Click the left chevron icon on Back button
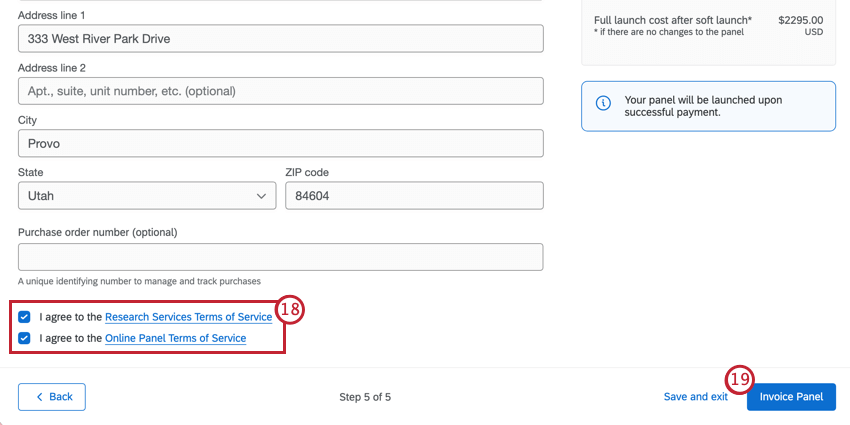This screenshot has width=850, height=425. [39, 397]
